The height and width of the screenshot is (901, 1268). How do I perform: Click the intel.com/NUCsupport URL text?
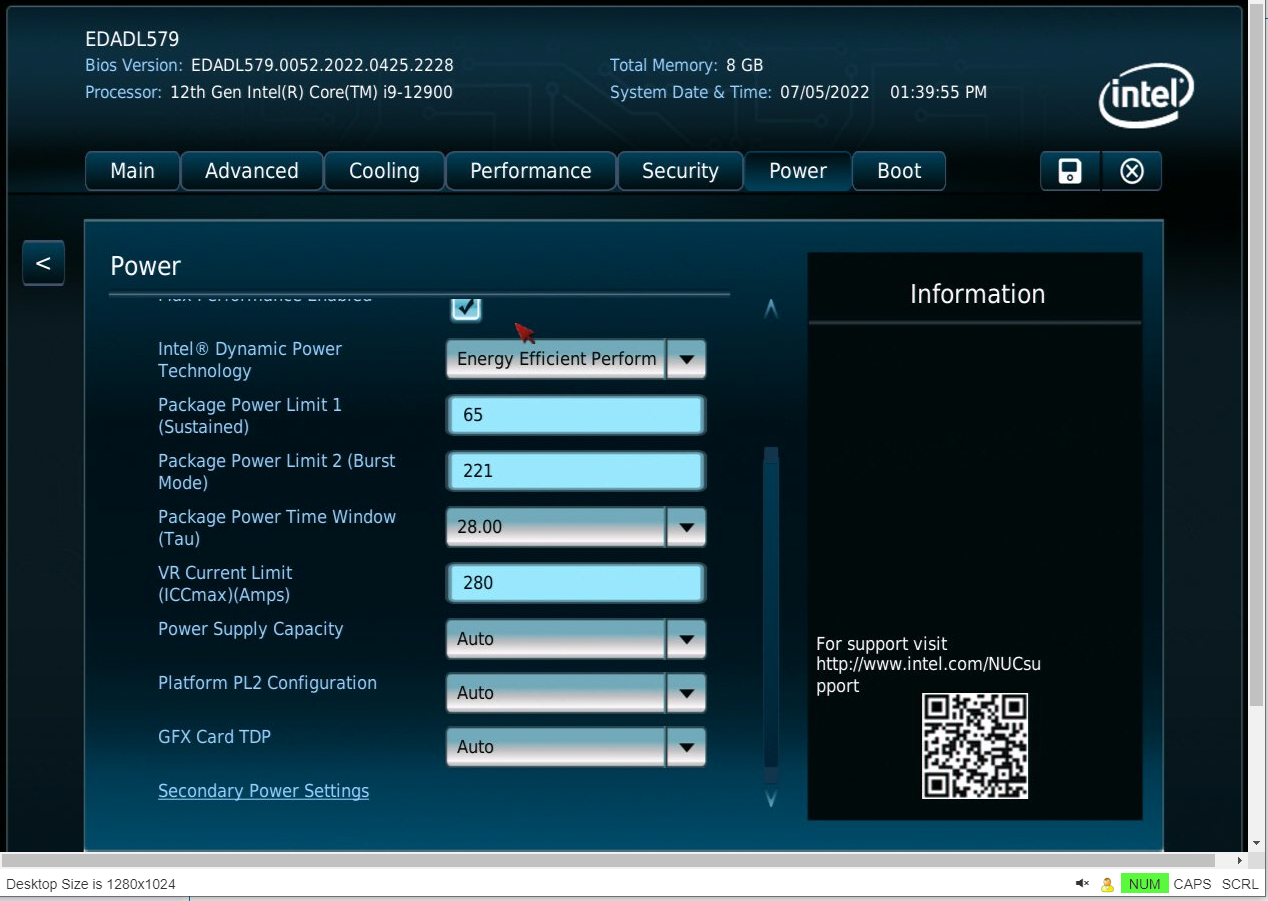tap(928, 665)
